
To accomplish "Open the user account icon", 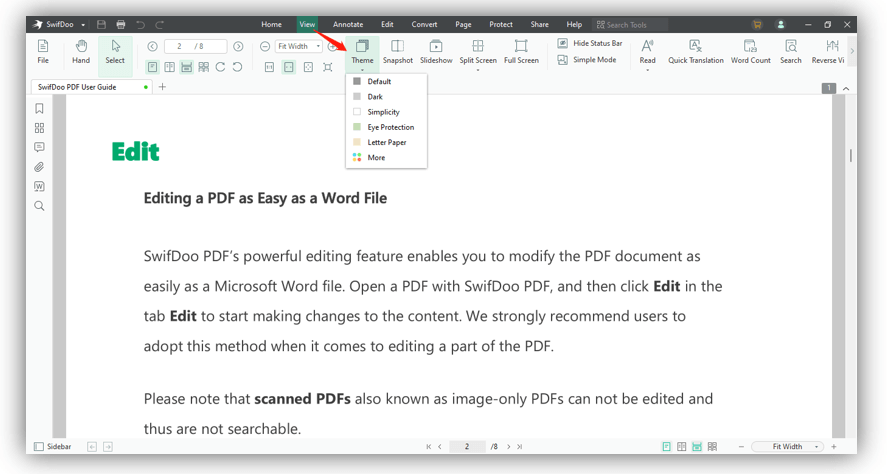I will [781, 24].
